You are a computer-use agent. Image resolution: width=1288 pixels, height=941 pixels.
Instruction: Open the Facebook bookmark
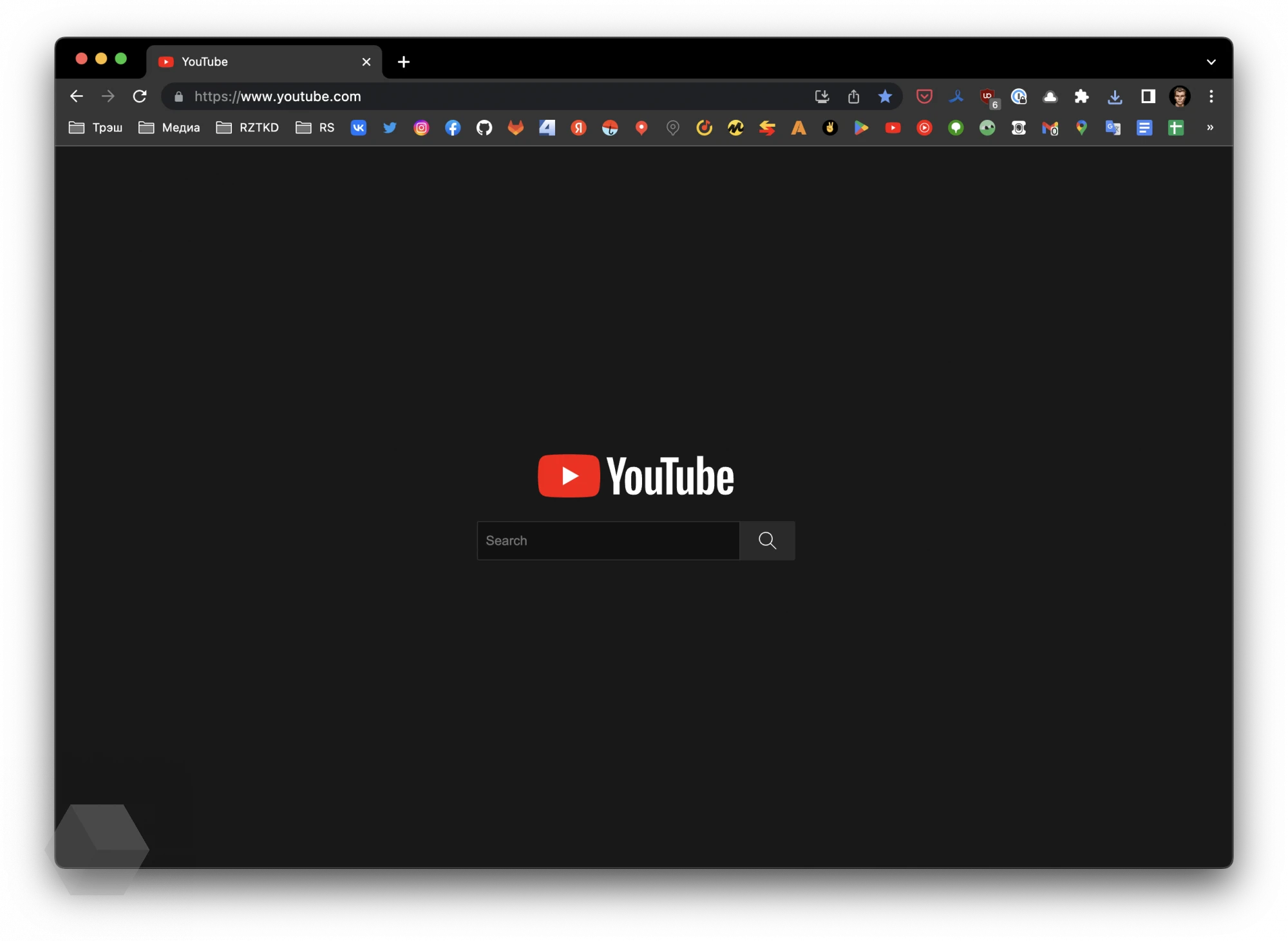point(453,128)
